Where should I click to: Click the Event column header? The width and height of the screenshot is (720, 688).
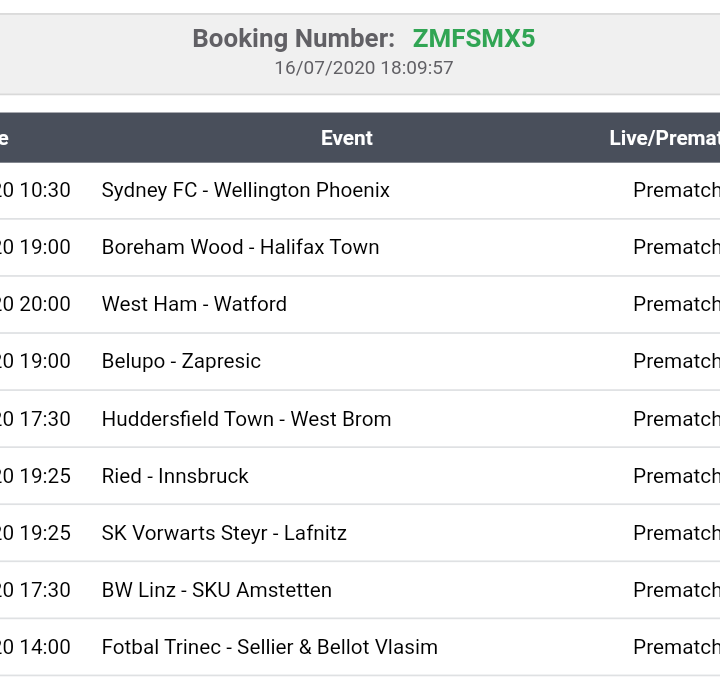point(346,138)
